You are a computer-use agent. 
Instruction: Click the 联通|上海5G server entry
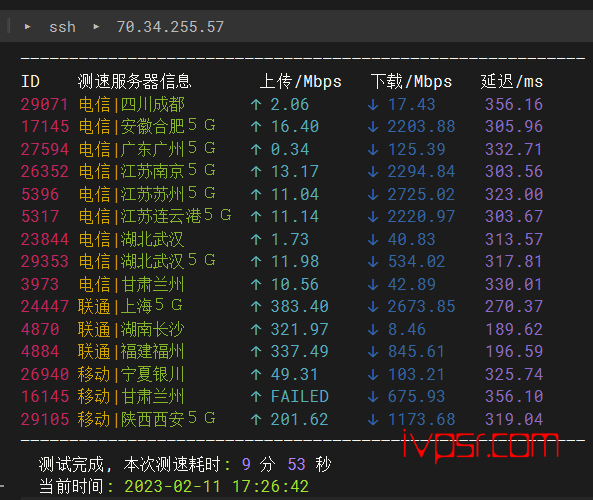tap(130, 306)
